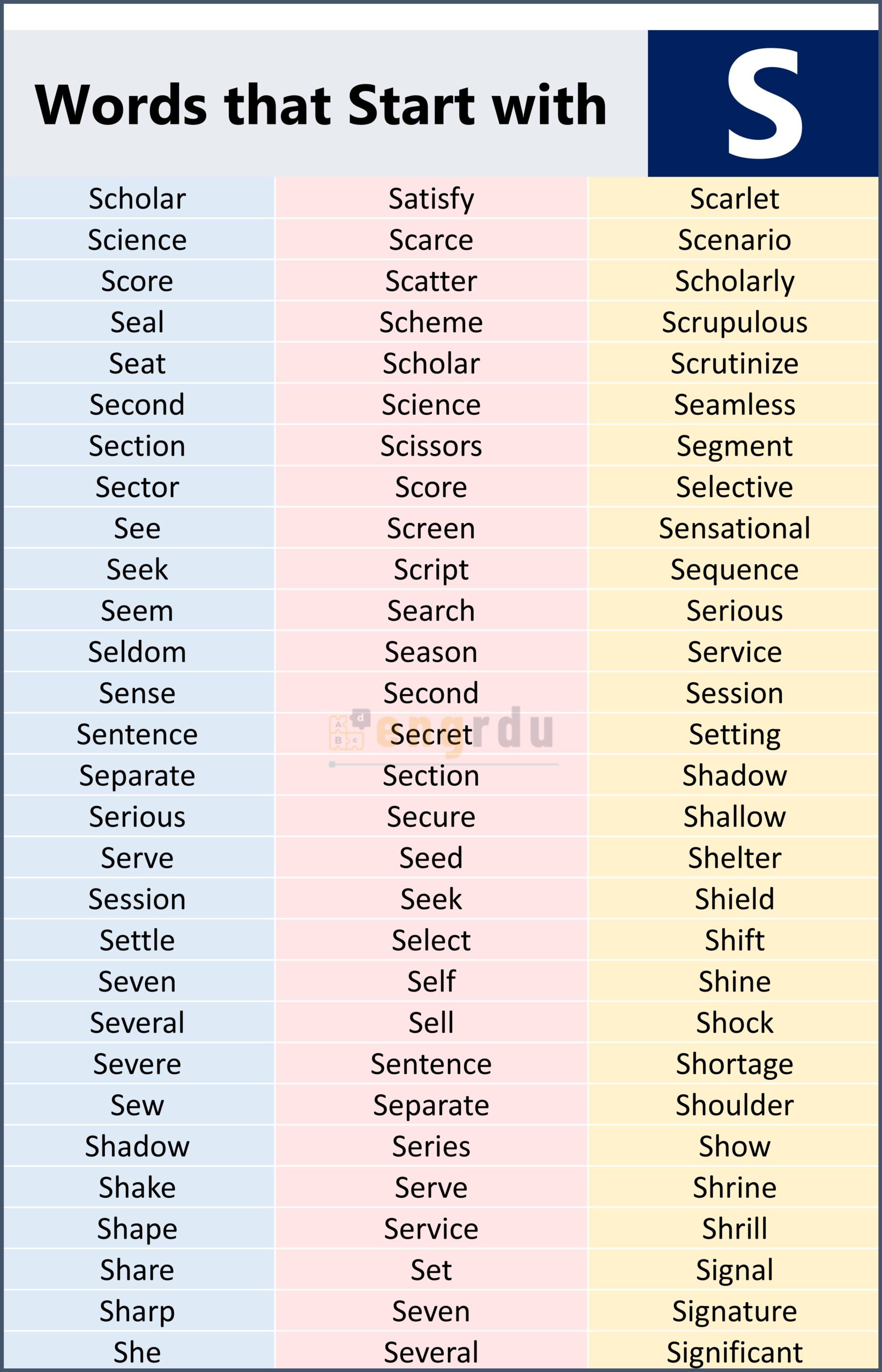The width and height of the screenshot is (882, 1372).
Task: Click the word "Shoulder"
Action: coord(734,1105)
